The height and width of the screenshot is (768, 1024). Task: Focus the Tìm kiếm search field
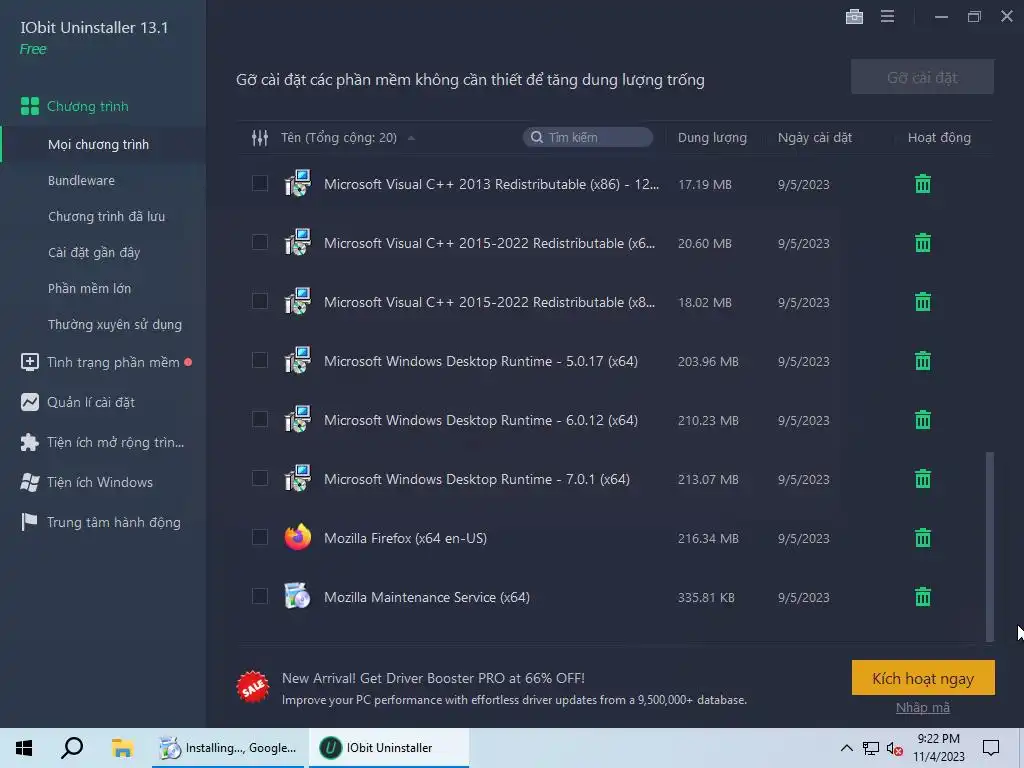click(588, 137)
